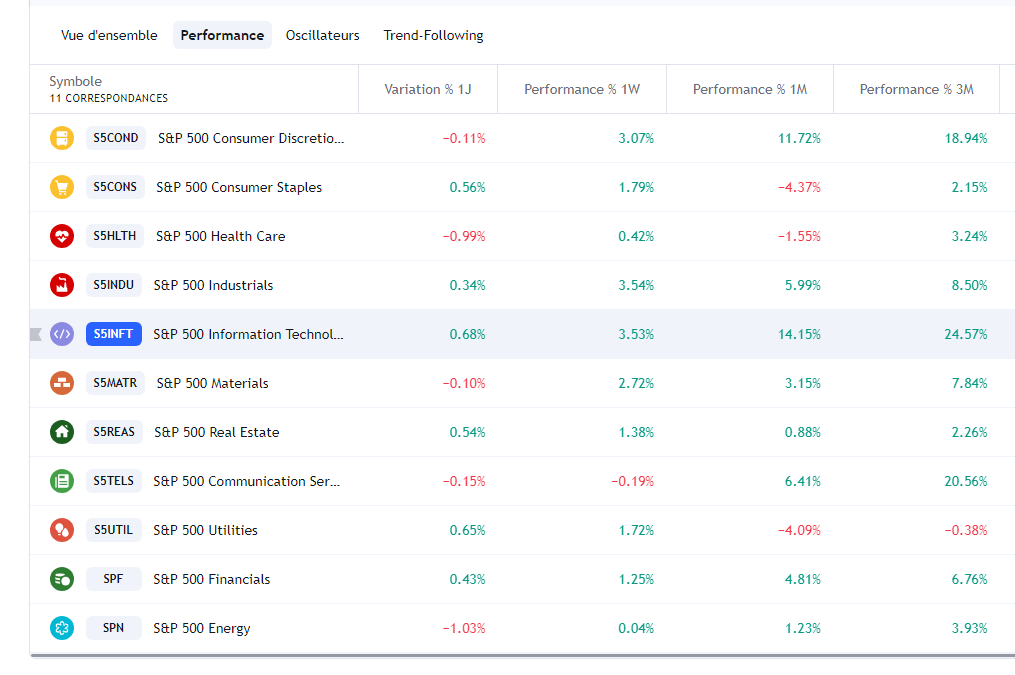This screenshot has width=1015, height=675.
Task: Sort by Variation % 1J column
Action: pos(428,90)
